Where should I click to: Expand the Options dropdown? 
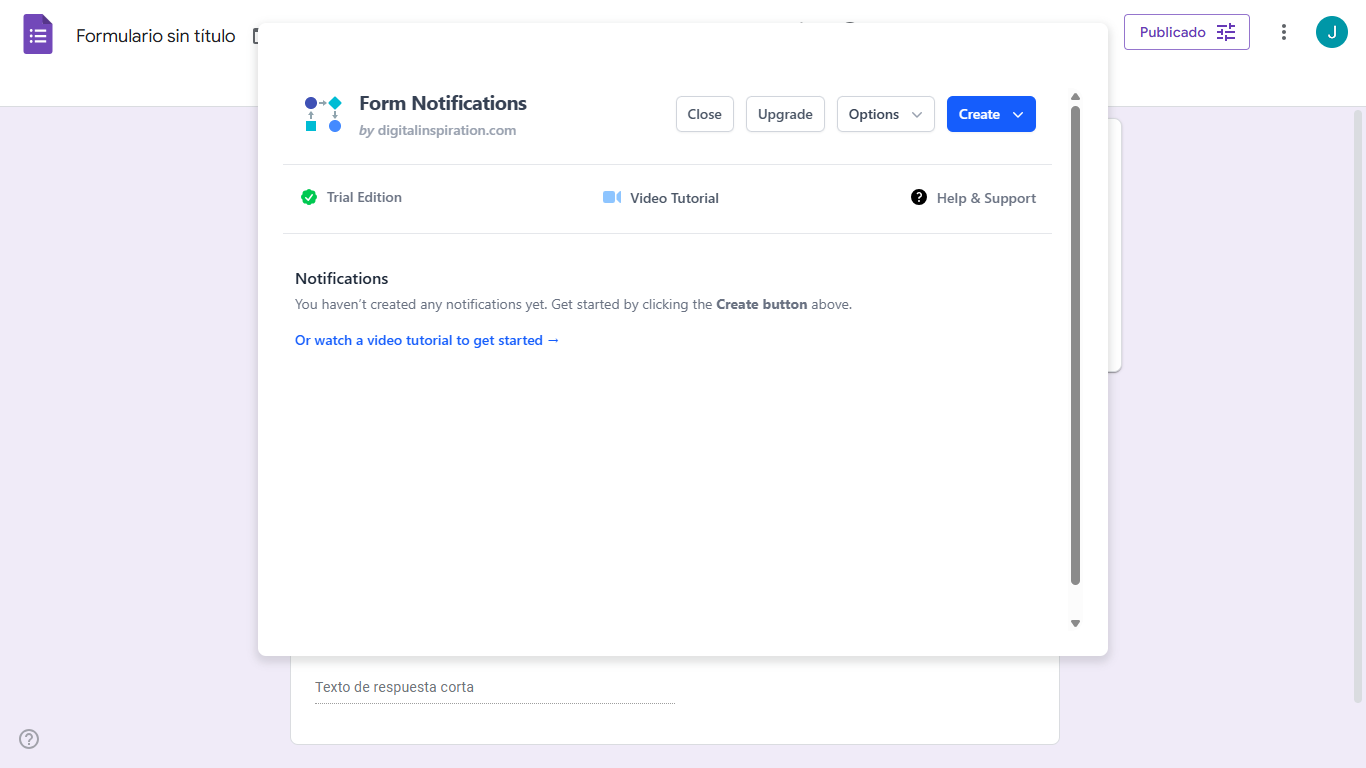886,114
